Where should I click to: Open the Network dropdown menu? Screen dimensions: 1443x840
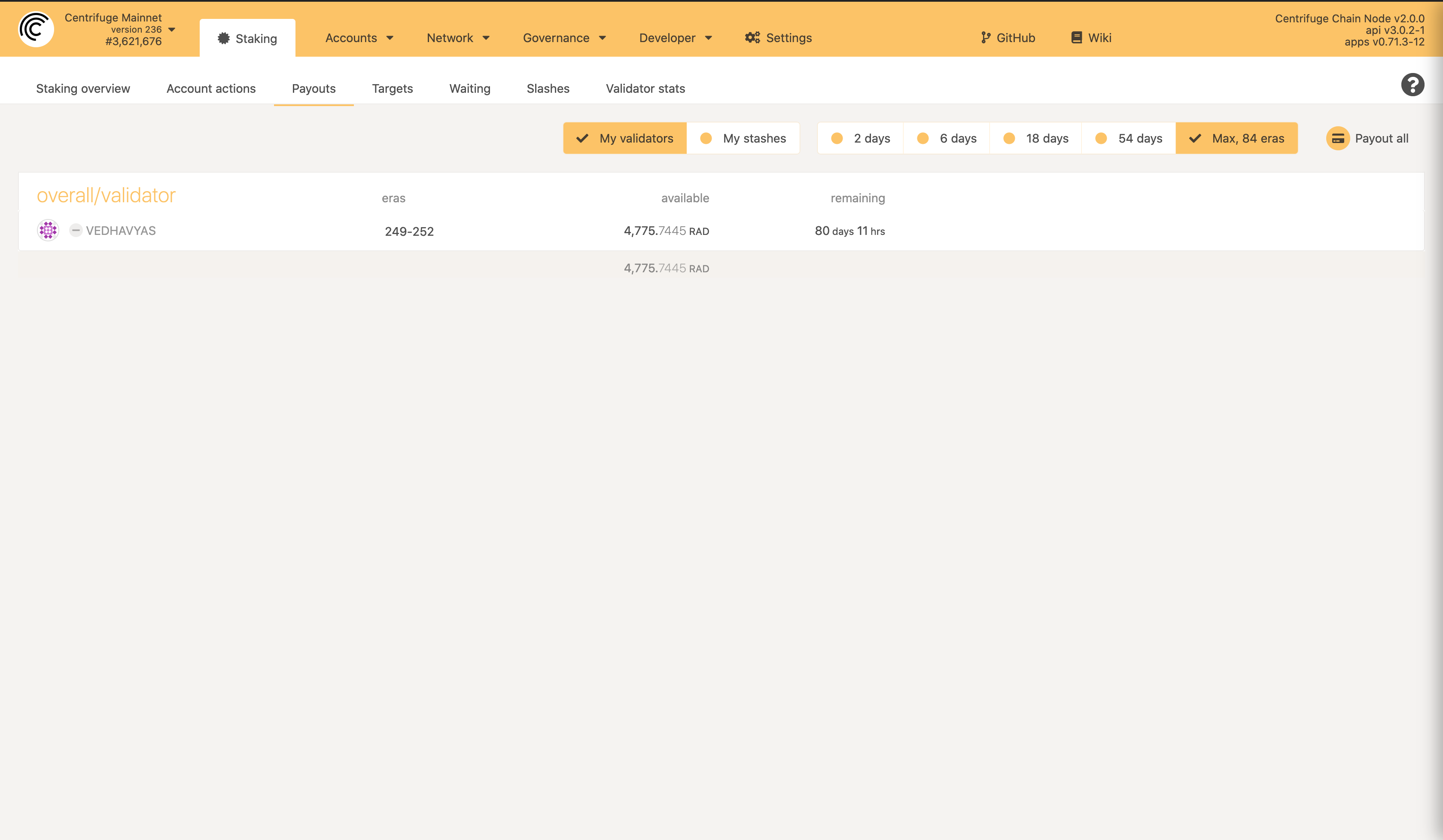coord(457,38)
